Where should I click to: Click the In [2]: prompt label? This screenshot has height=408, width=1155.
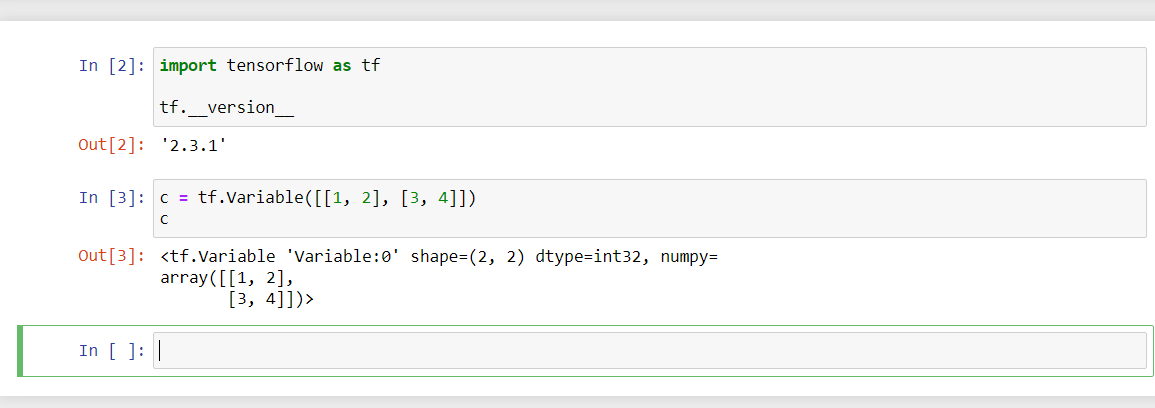coord(112,66)
